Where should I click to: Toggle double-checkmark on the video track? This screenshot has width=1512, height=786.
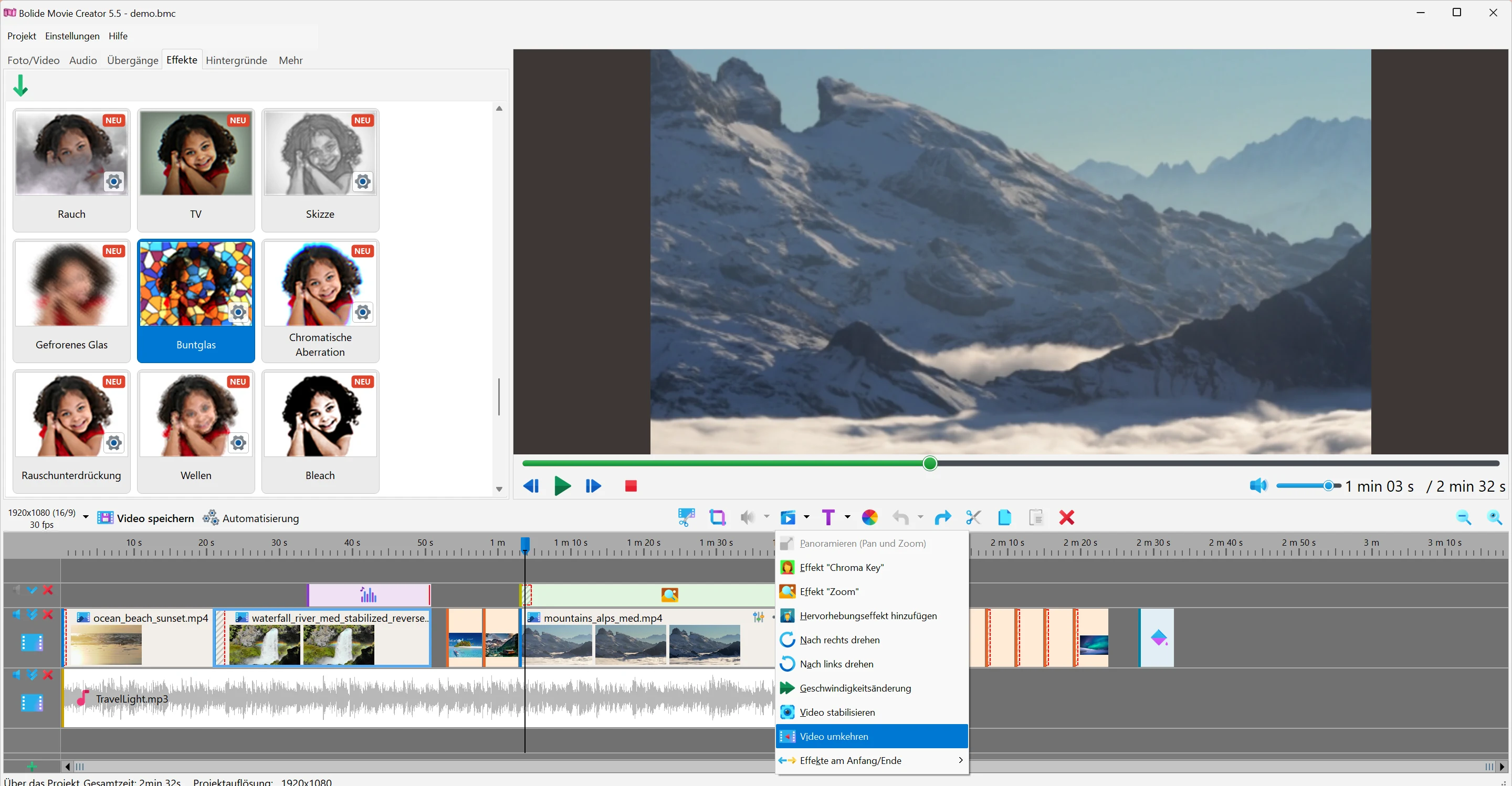[32, 614]
